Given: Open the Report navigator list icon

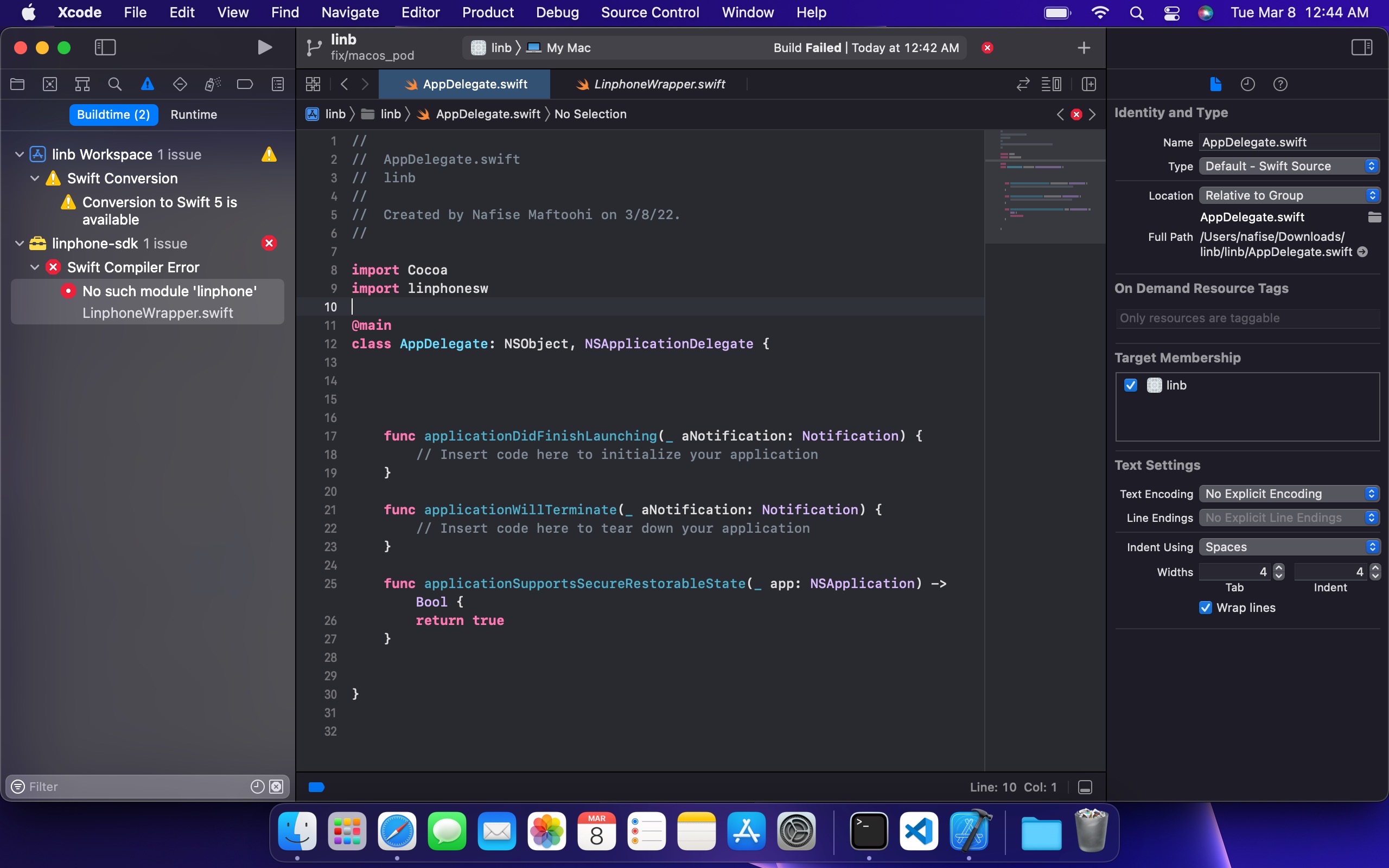Looking at the screenshot, I should 277,84.
